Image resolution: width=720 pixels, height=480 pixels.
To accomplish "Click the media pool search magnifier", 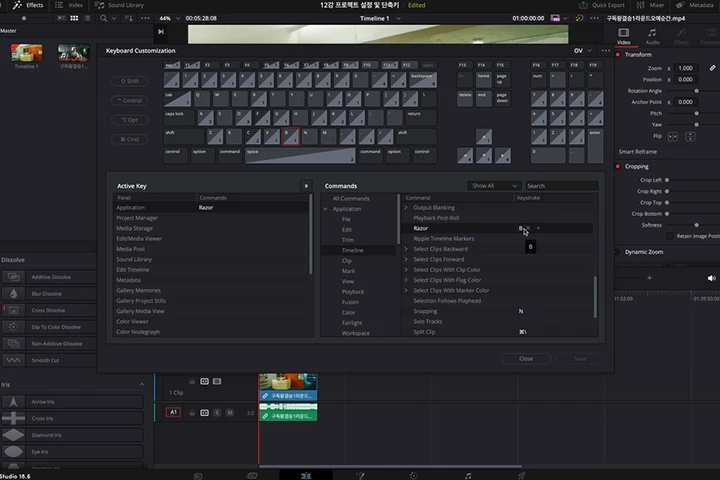I will [103, 18].
